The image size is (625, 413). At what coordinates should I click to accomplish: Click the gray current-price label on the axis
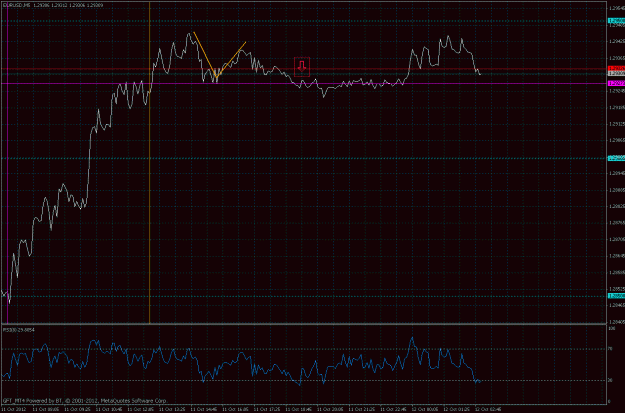tap(616, 73)
